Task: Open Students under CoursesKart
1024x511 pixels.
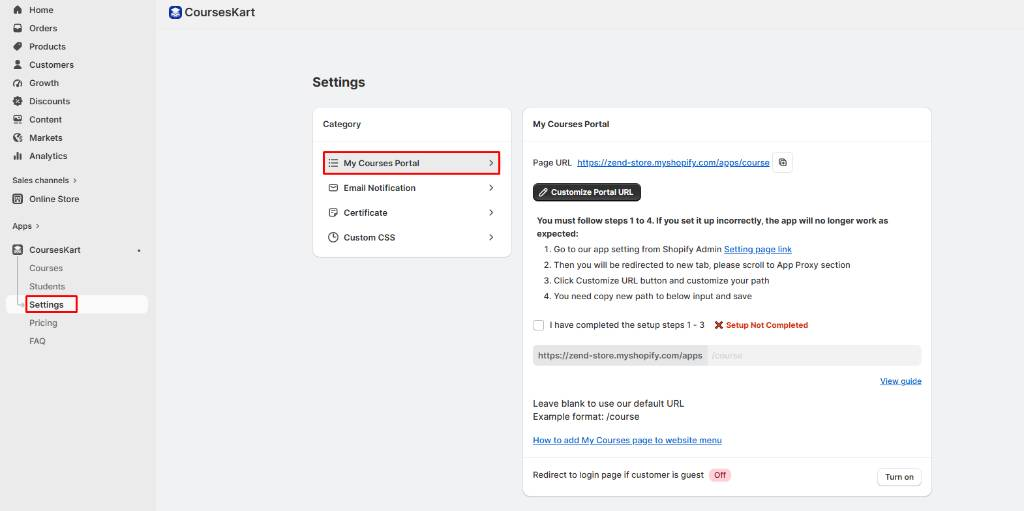Action: tap(47, 286)
